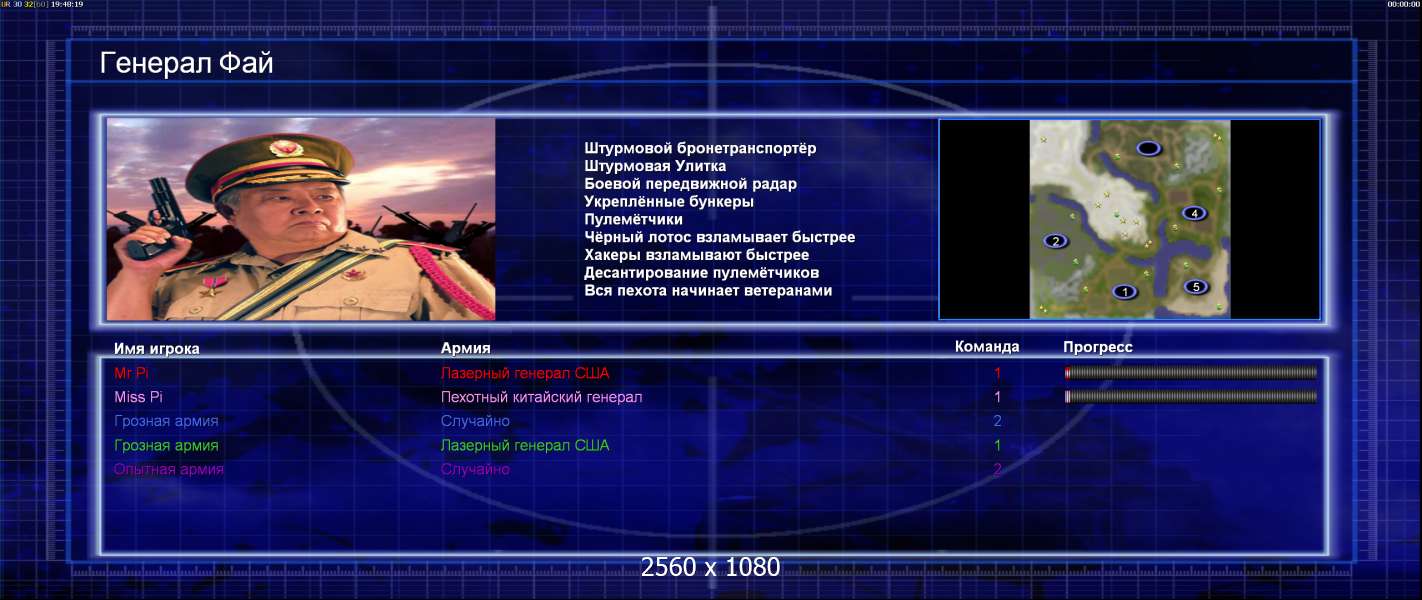Viewport: 1422px width, 600px height.
Task: Select the 'Опытная армия' player name
Action: coord(169,469)
